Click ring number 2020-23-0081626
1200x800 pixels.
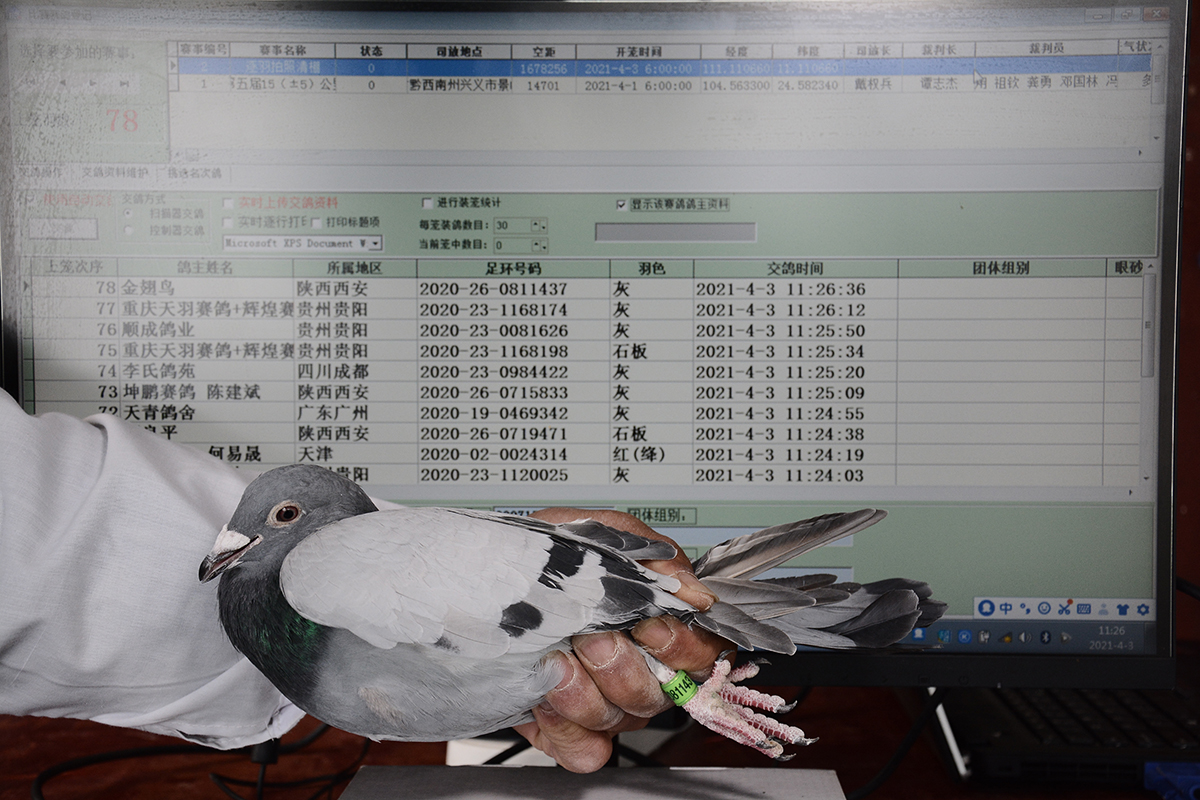coord(493,330)
